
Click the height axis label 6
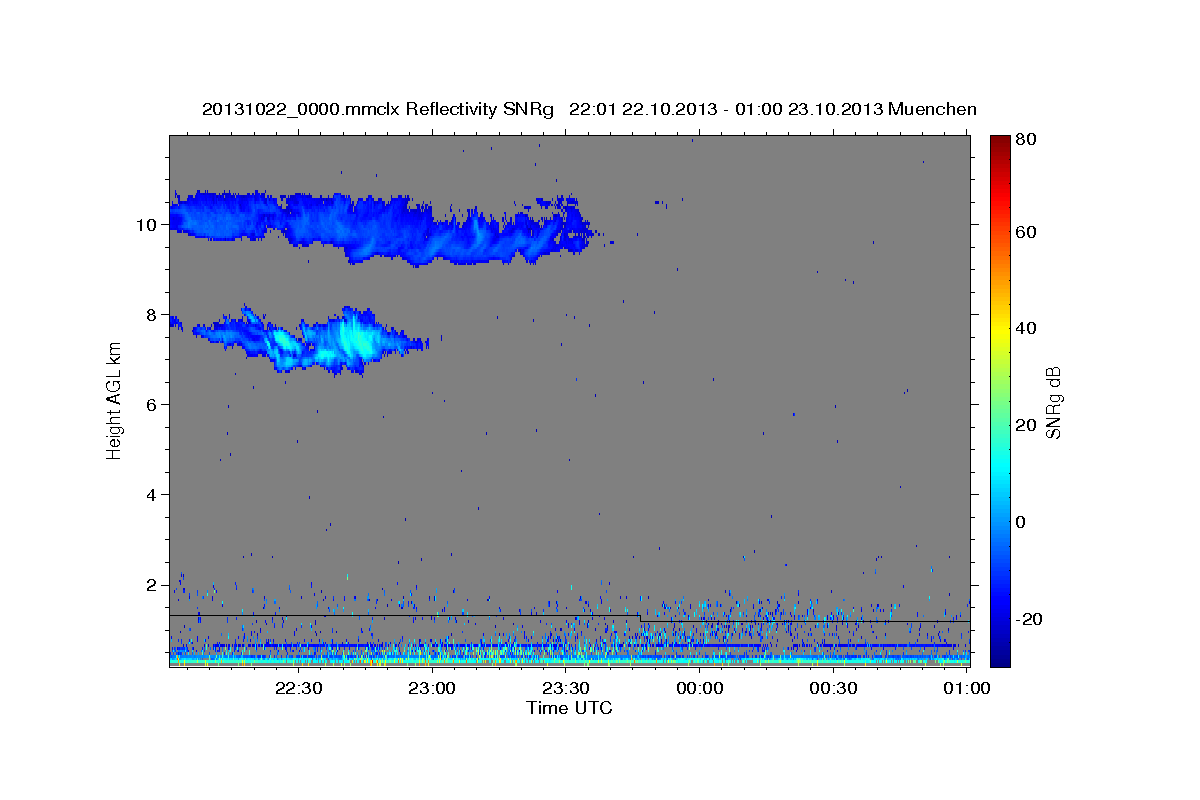[153, 405]
